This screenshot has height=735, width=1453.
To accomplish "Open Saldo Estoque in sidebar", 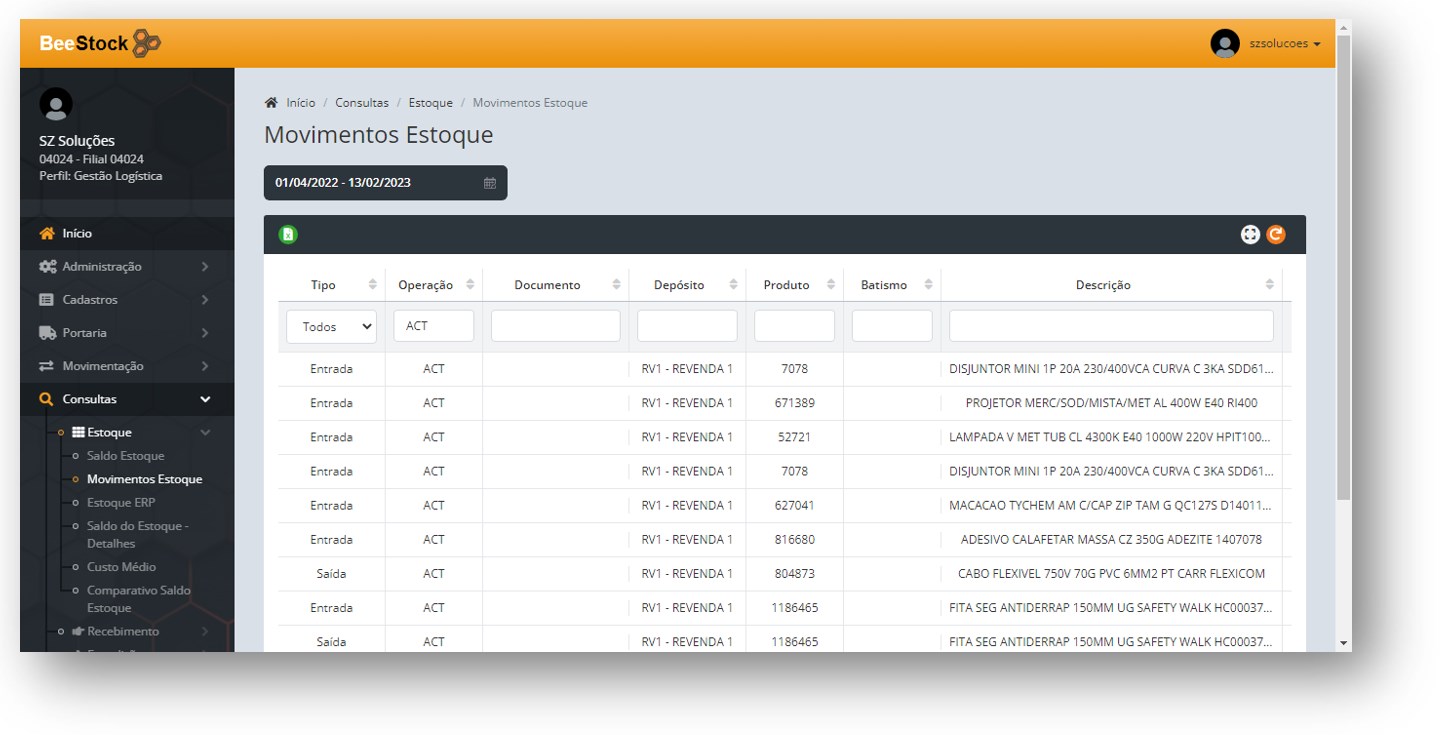I will [x=125, y=456].
